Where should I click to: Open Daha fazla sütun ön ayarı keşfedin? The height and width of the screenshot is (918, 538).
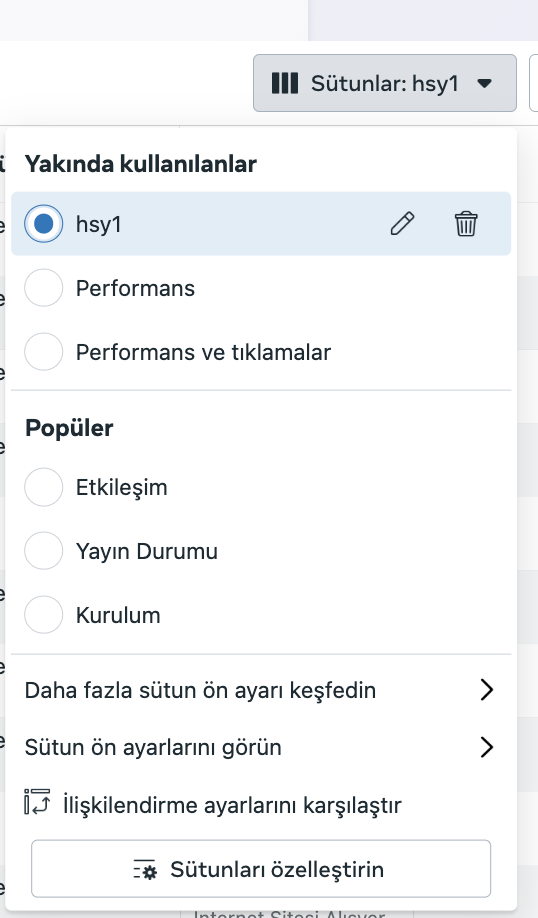(261, 690)
